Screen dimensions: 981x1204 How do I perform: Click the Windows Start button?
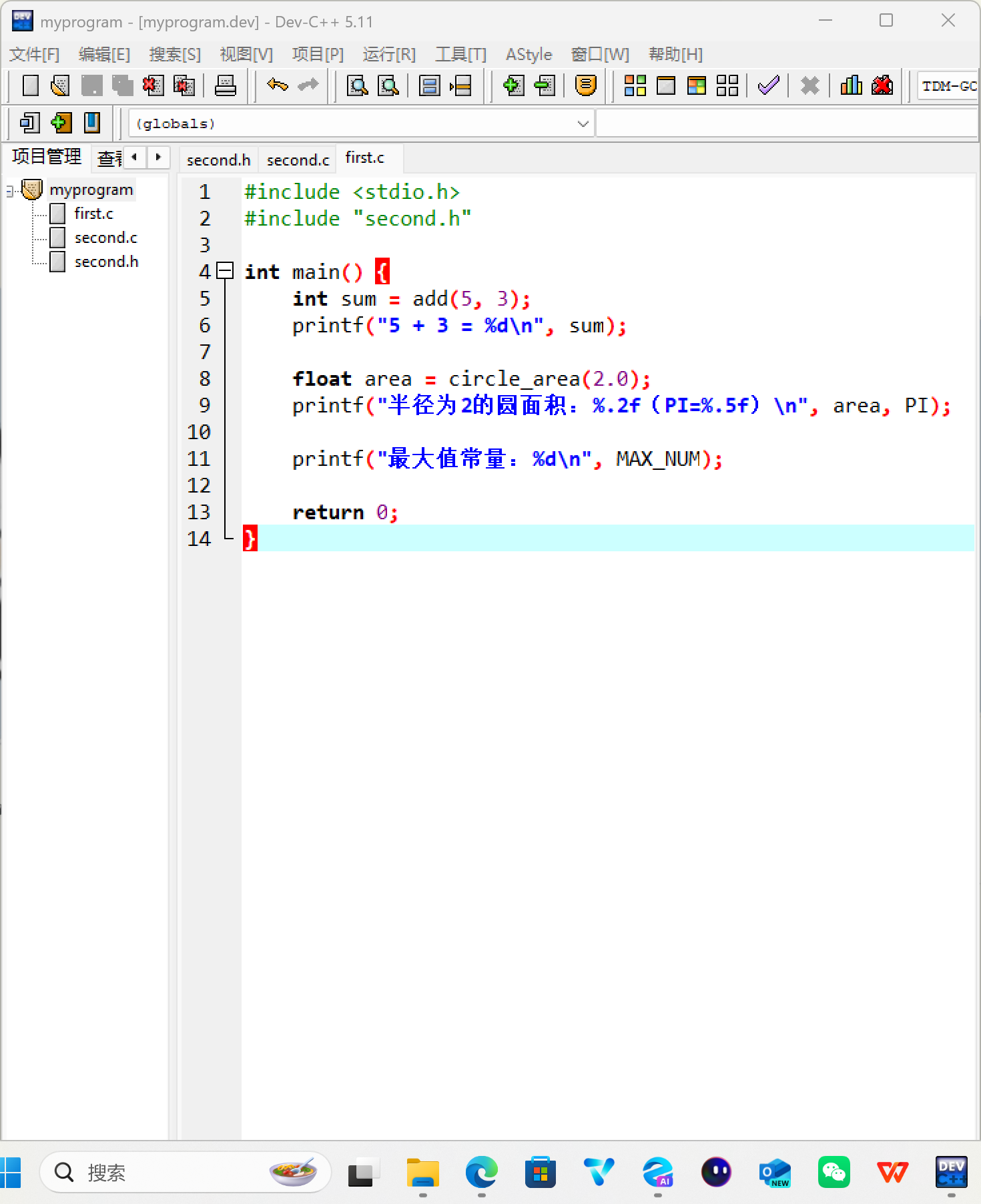tap(11, 1173)
